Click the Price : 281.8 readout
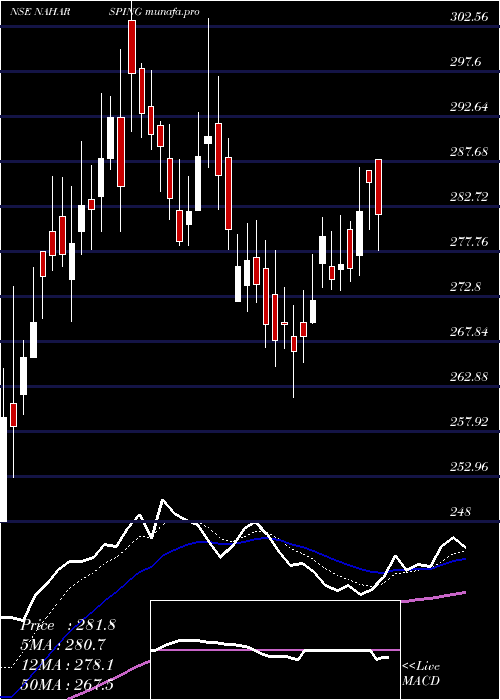The image size is (500, 700). click(68, 625)
